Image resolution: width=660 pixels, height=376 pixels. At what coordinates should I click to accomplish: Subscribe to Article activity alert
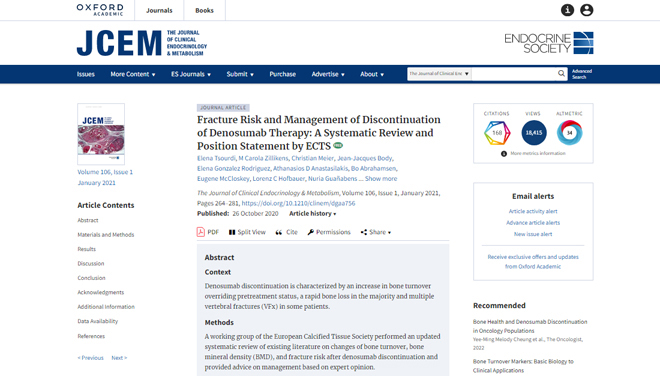[x=533, y=211]
